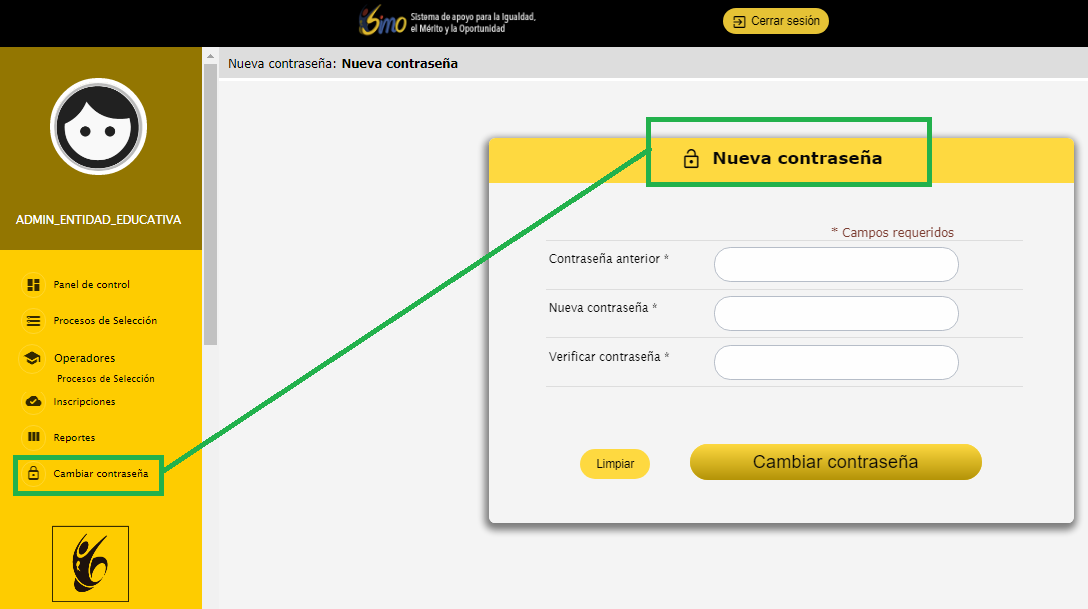The height and width of the screenshot is (609, 1088).
Task: Open the Reportes menu entry
Action: [x=74, y=438]
